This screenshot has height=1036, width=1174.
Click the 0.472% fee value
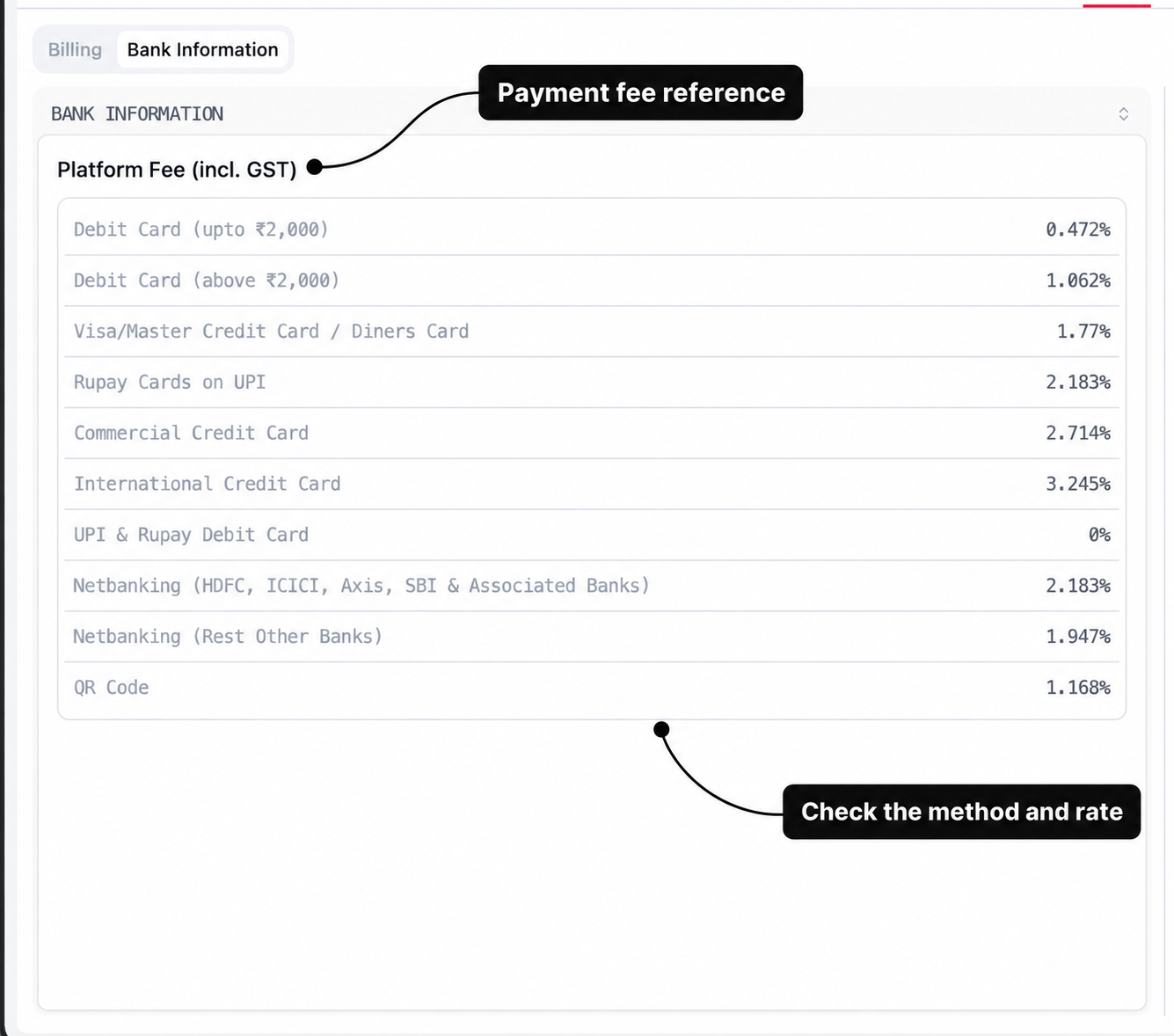(x=1077, y=230)
